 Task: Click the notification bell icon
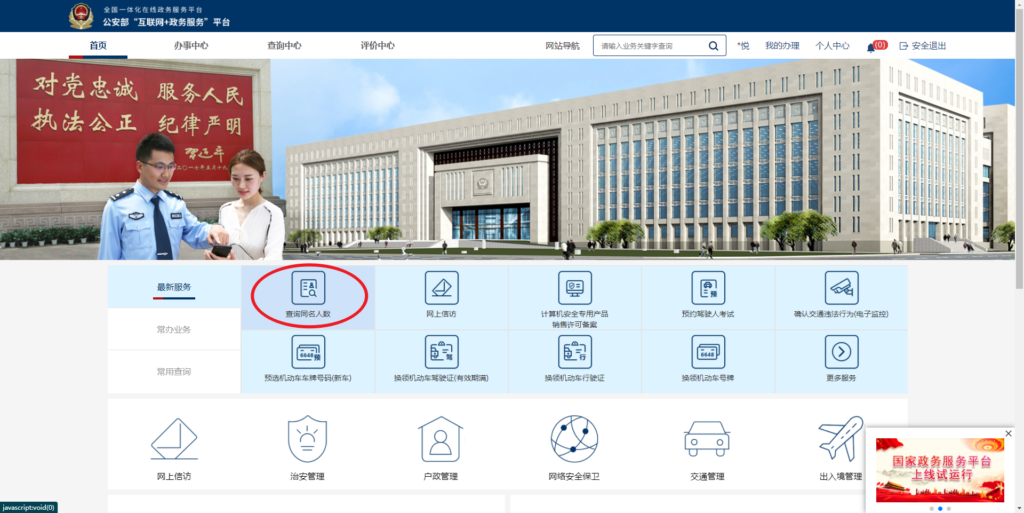[x=871, y=46]
